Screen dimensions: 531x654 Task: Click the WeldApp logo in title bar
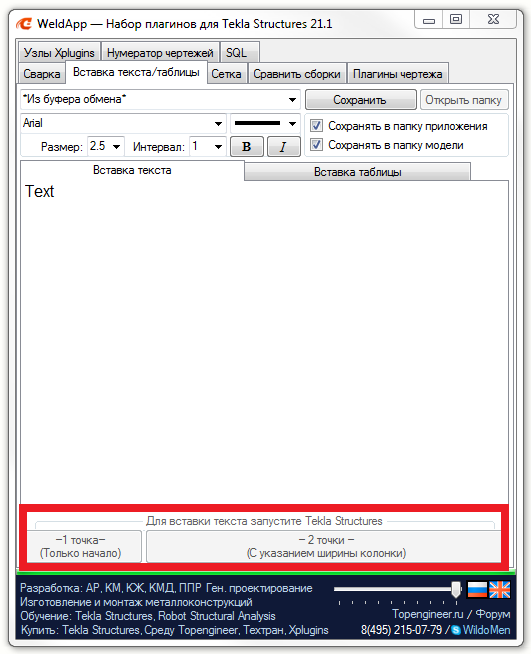click(24, 24)
